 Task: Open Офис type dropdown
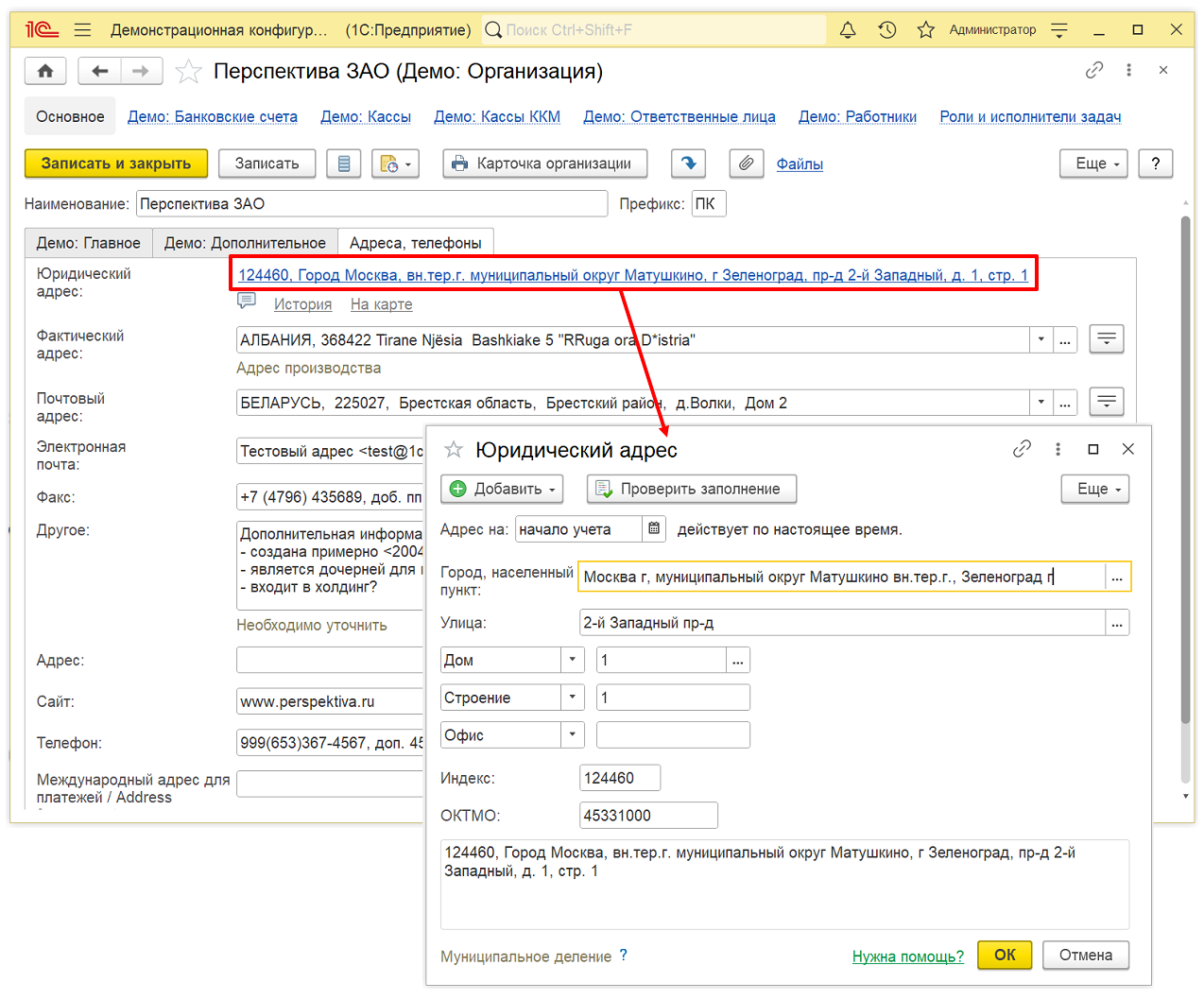pos(572,734)
